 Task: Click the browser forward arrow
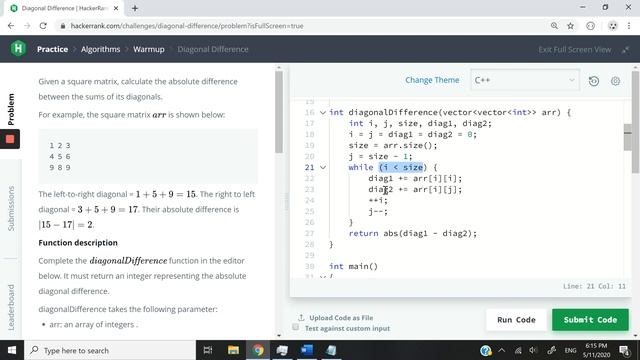point(27,26)
